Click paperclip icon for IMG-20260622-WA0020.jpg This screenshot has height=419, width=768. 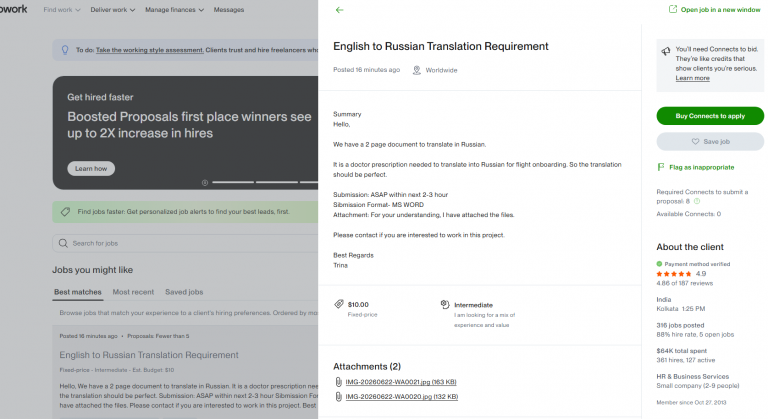338,396
